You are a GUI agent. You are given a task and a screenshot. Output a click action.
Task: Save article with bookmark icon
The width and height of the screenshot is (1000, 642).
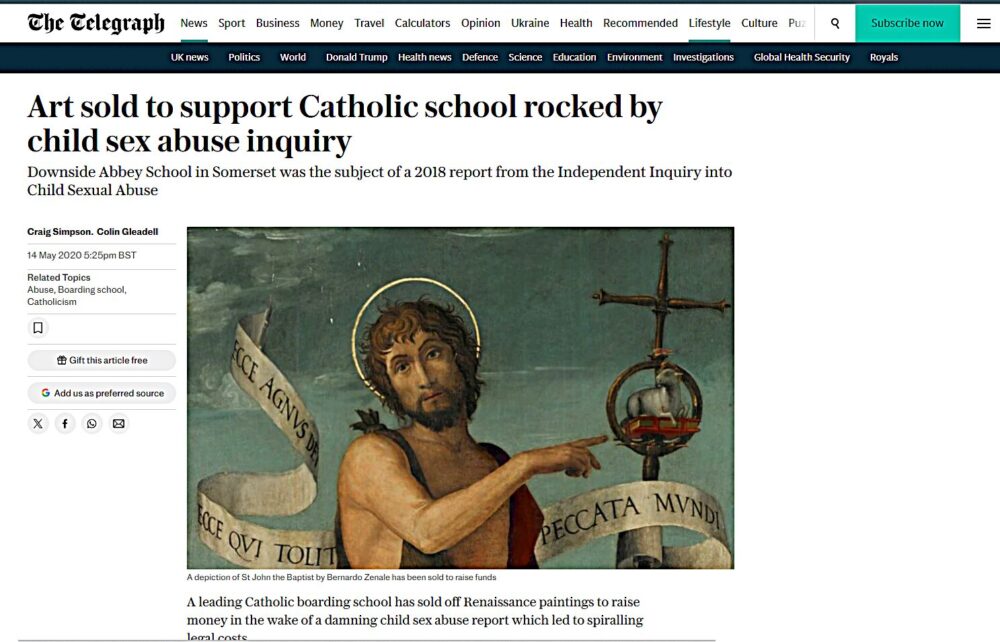tap(38, 328)
